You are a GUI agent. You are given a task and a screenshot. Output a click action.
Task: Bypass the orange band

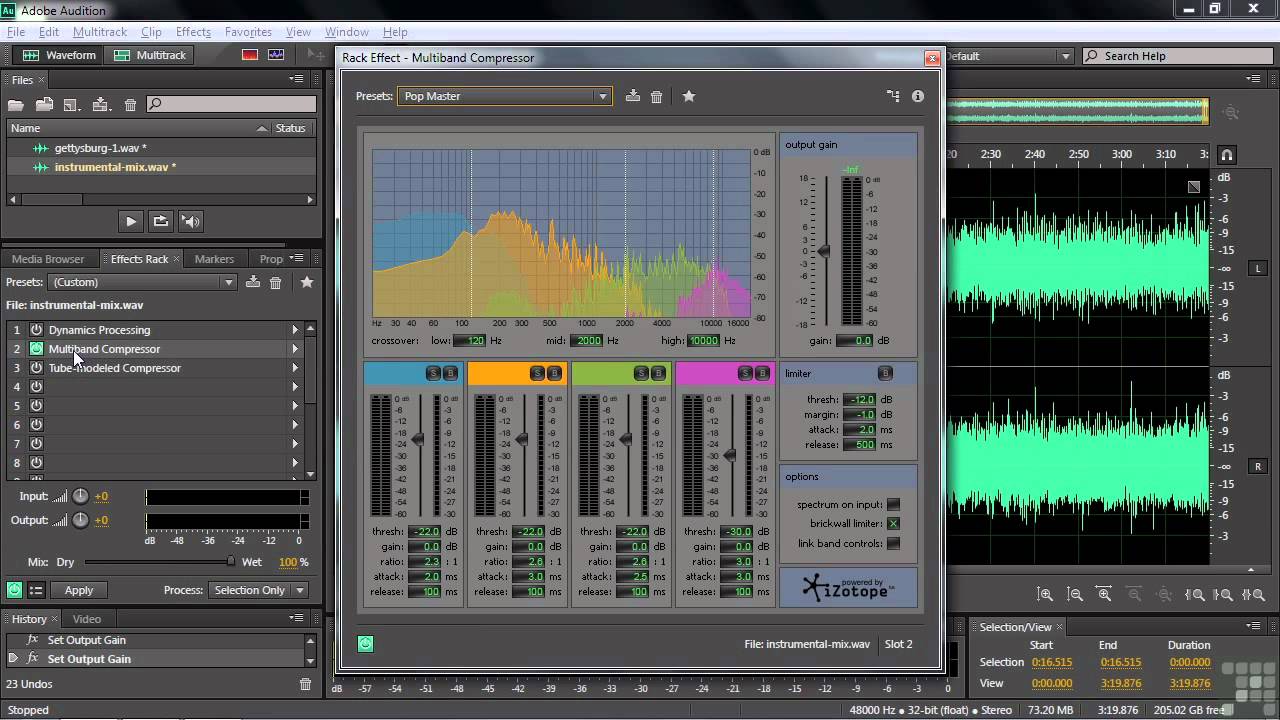point(554,373)
